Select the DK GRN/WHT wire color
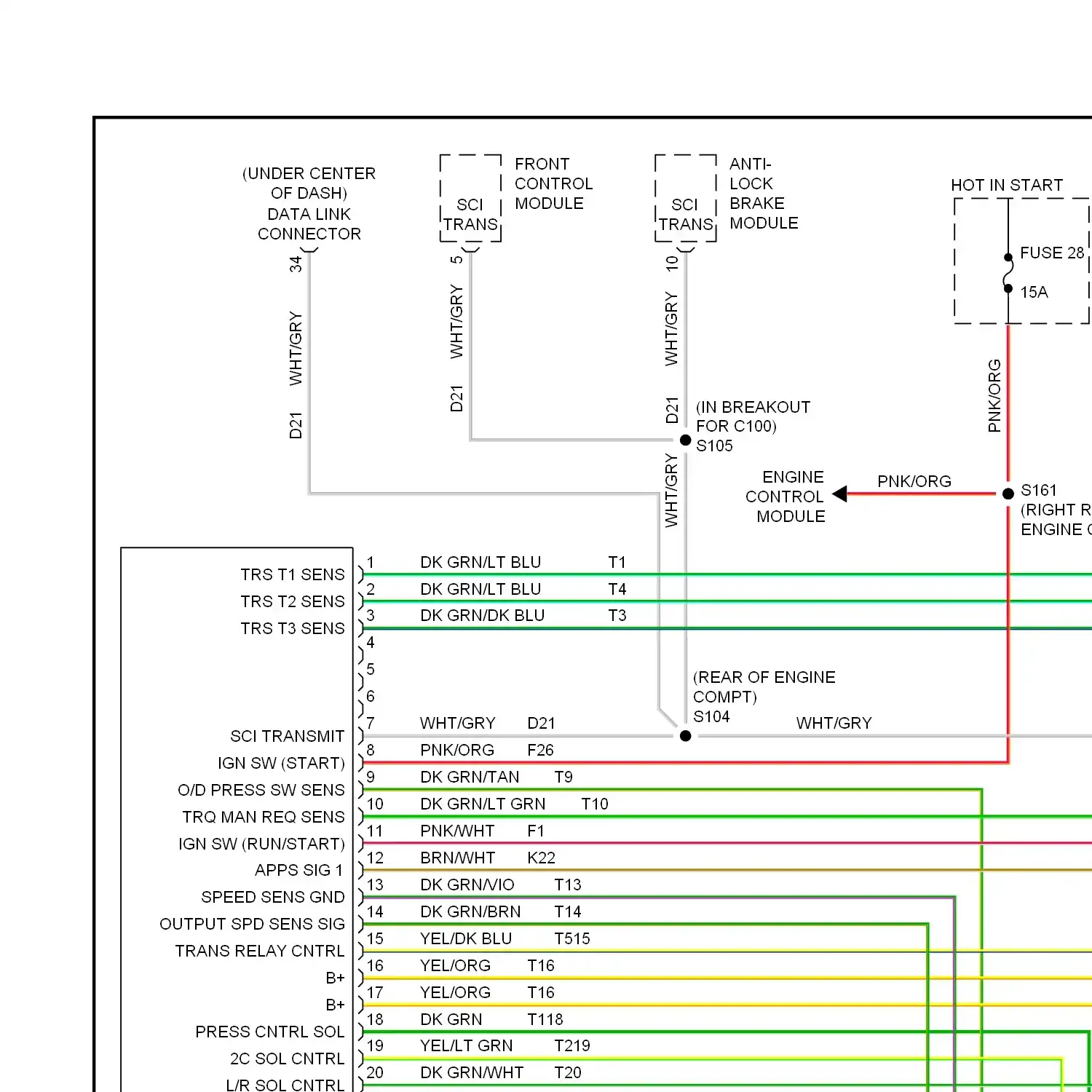This screenshot has height=1092, width=1092. 472,1072
